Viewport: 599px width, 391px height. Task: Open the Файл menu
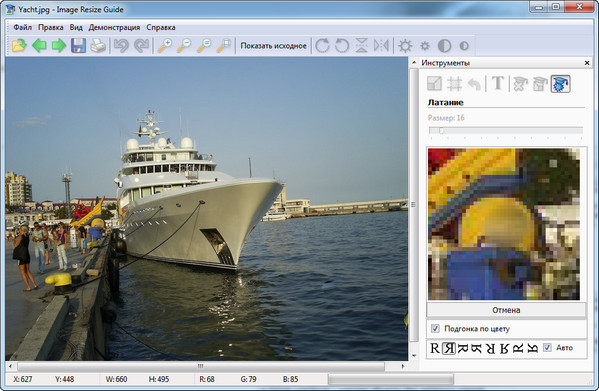[x=23, y=27]
